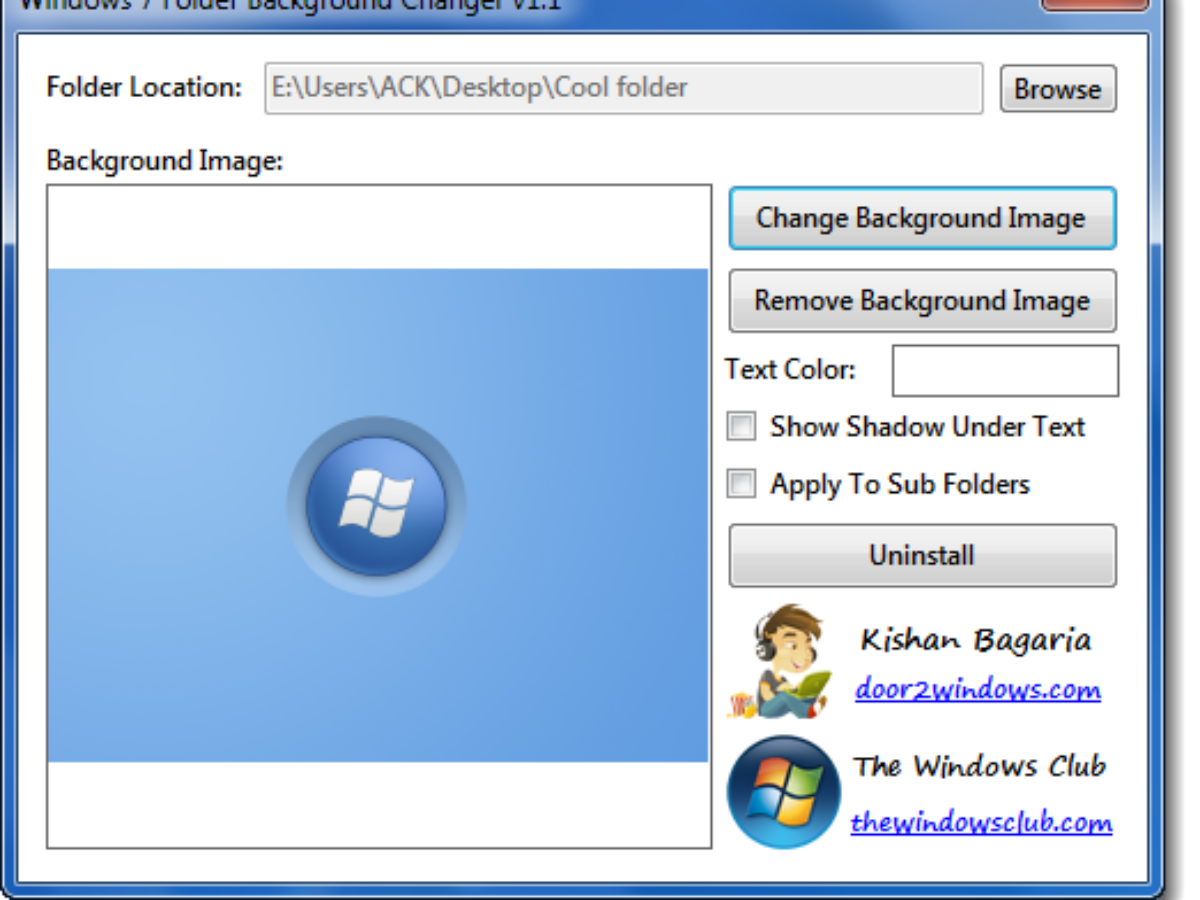Close the Folder Background Changer window
1200x900 pixels.
click(1094, 4)
